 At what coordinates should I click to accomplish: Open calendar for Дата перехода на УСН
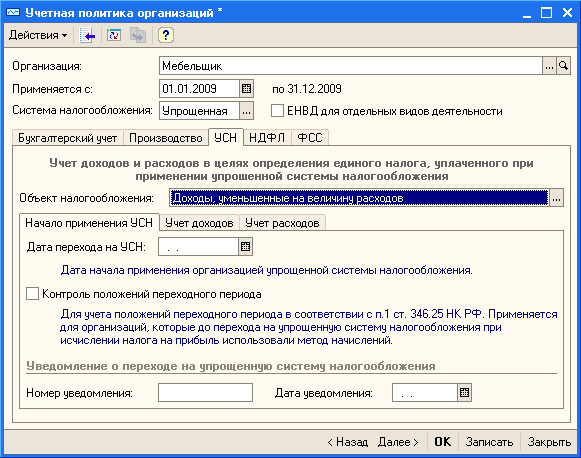point(245,246)
